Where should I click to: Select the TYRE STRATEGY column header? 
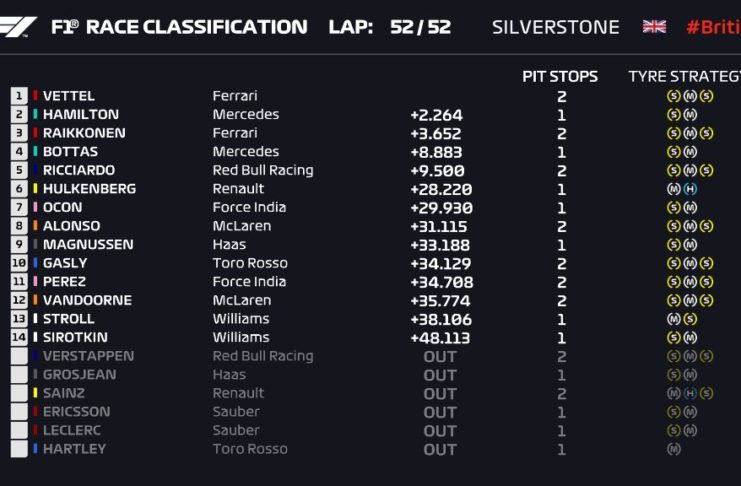(x=684, y=77)
